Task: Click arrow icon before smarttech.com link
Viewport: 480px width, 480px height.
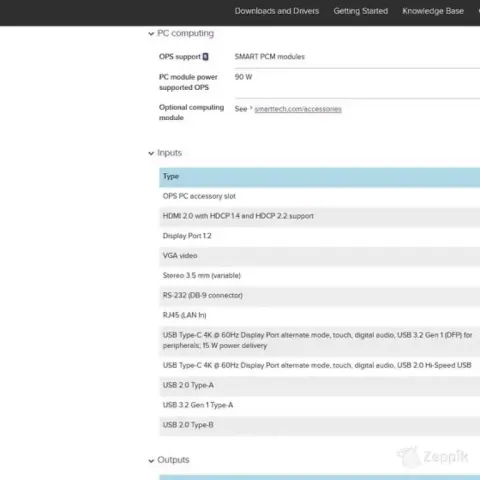Action: pyautogui.click(x=251, y=108)
